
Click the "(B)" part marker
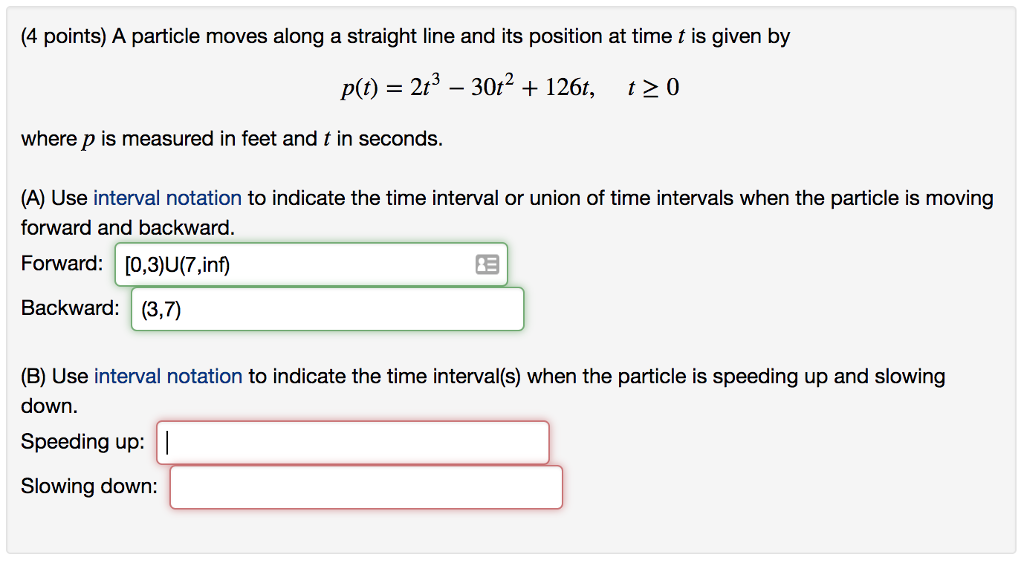tap(33, 376)
